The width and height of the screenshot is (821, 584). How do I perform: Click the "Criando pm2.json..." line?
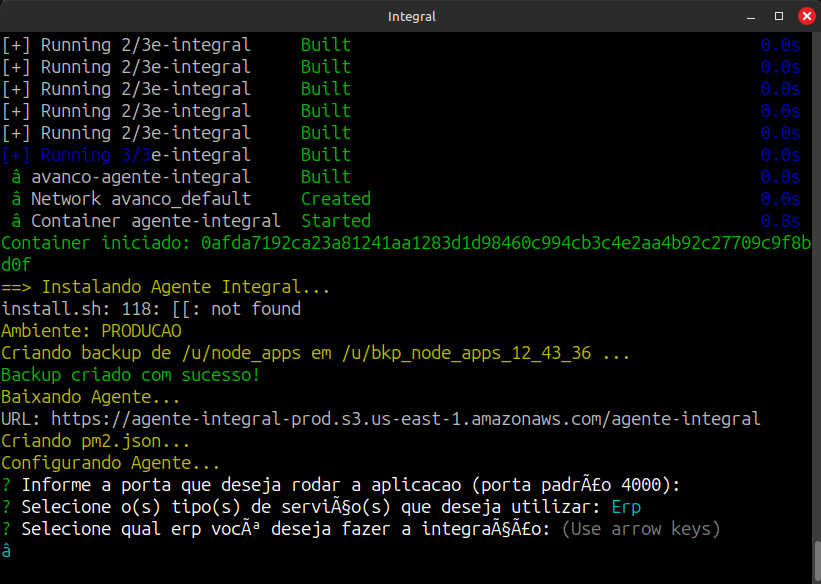96,441
